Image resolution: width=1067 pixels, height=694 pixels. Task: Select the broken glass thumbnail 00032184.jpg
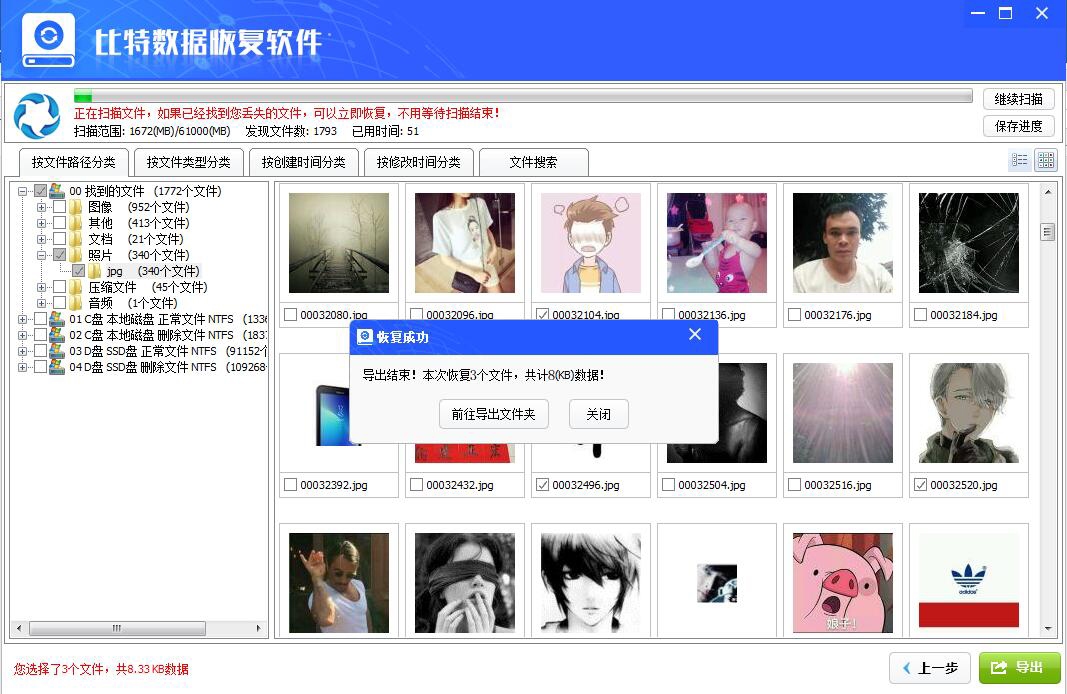tap(969, 243)
